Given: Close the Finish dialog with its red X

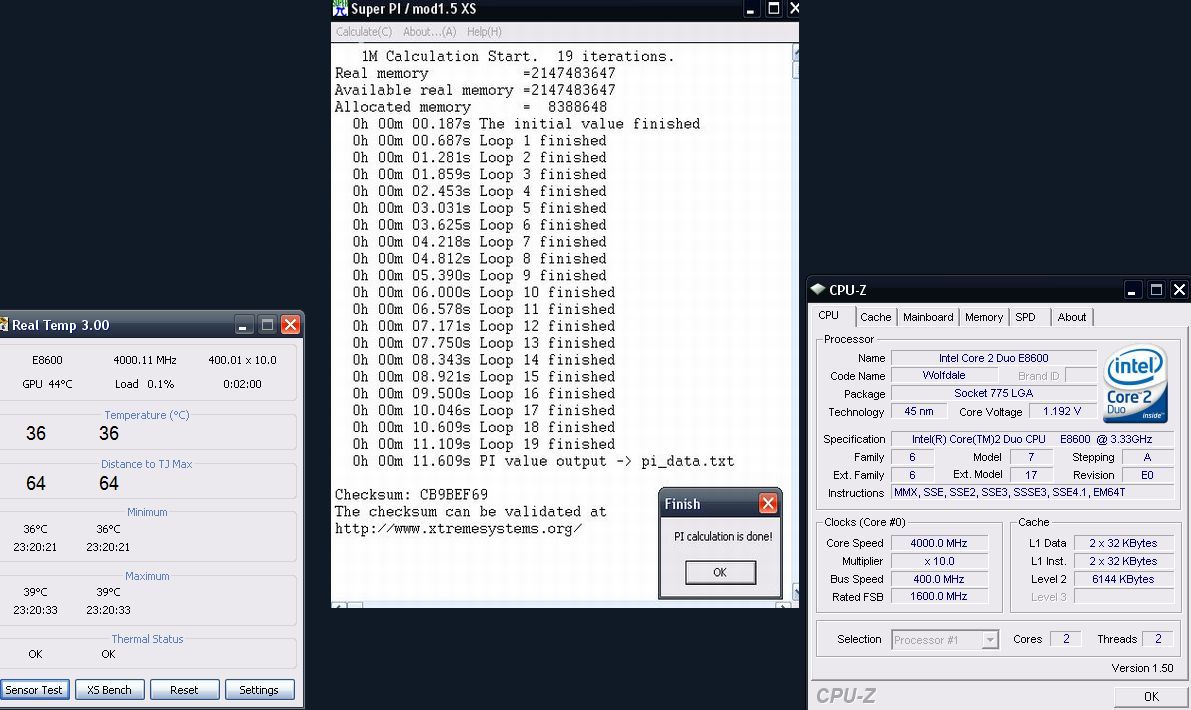Looking at the screenshot, I should click(x=768, y=503).
